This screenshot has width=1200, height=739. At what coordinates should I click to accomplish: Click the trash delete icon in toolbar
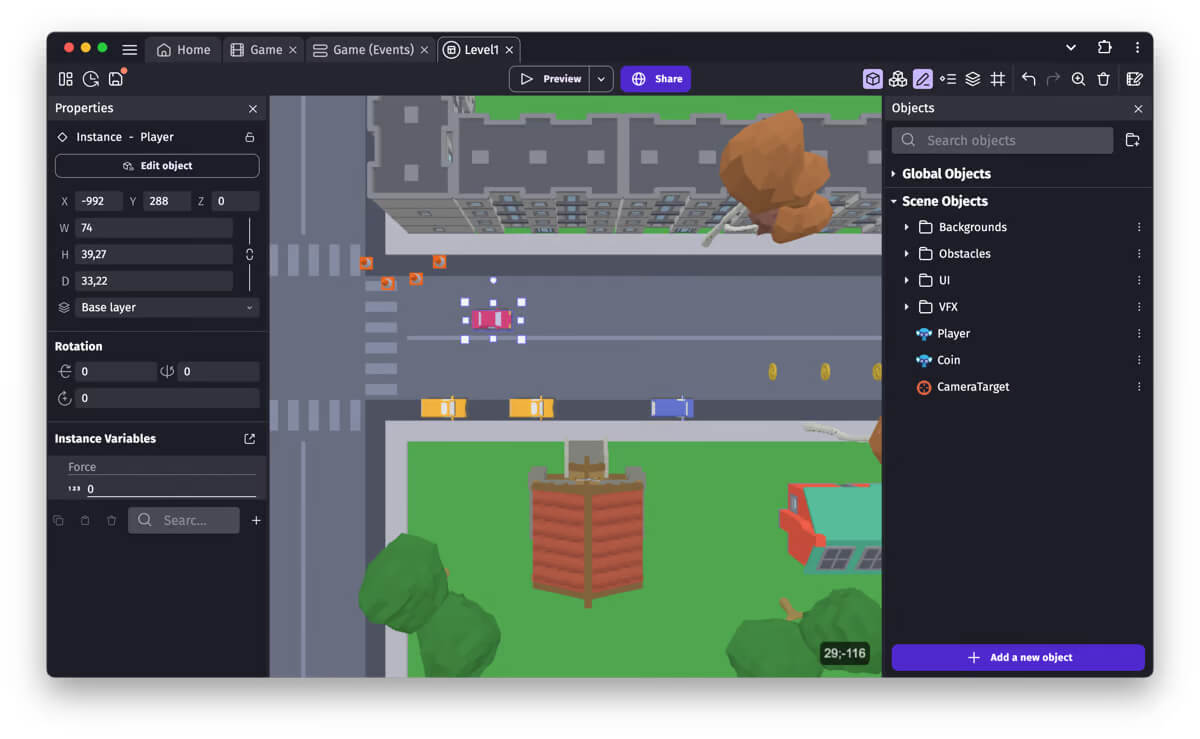pyautogui.click(x=1104, y=79)
